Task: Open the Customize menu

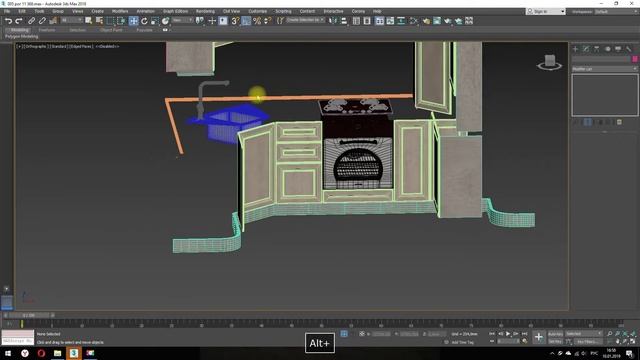Action: (258, 11)
